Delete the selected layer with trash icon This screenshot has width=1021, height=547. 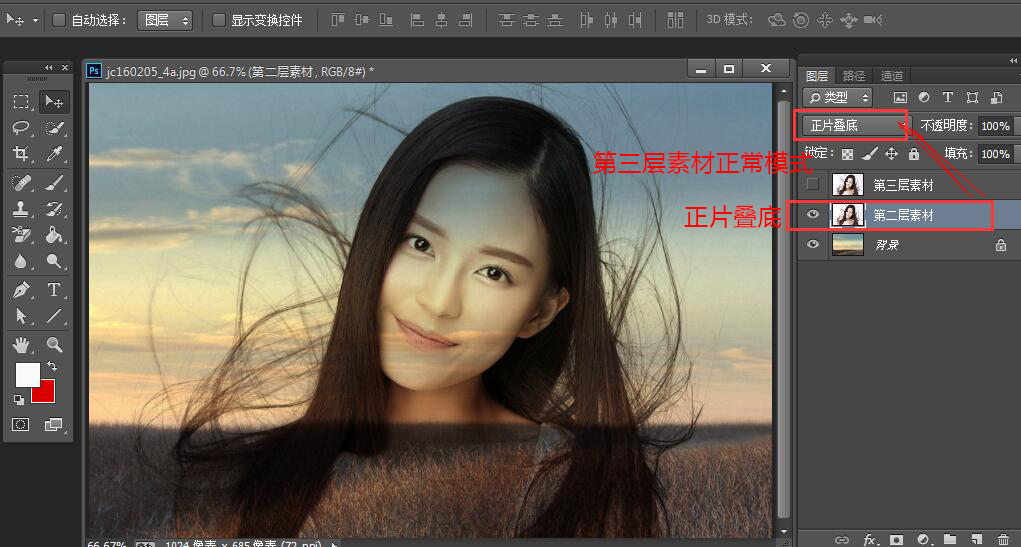pos(1003,539)
